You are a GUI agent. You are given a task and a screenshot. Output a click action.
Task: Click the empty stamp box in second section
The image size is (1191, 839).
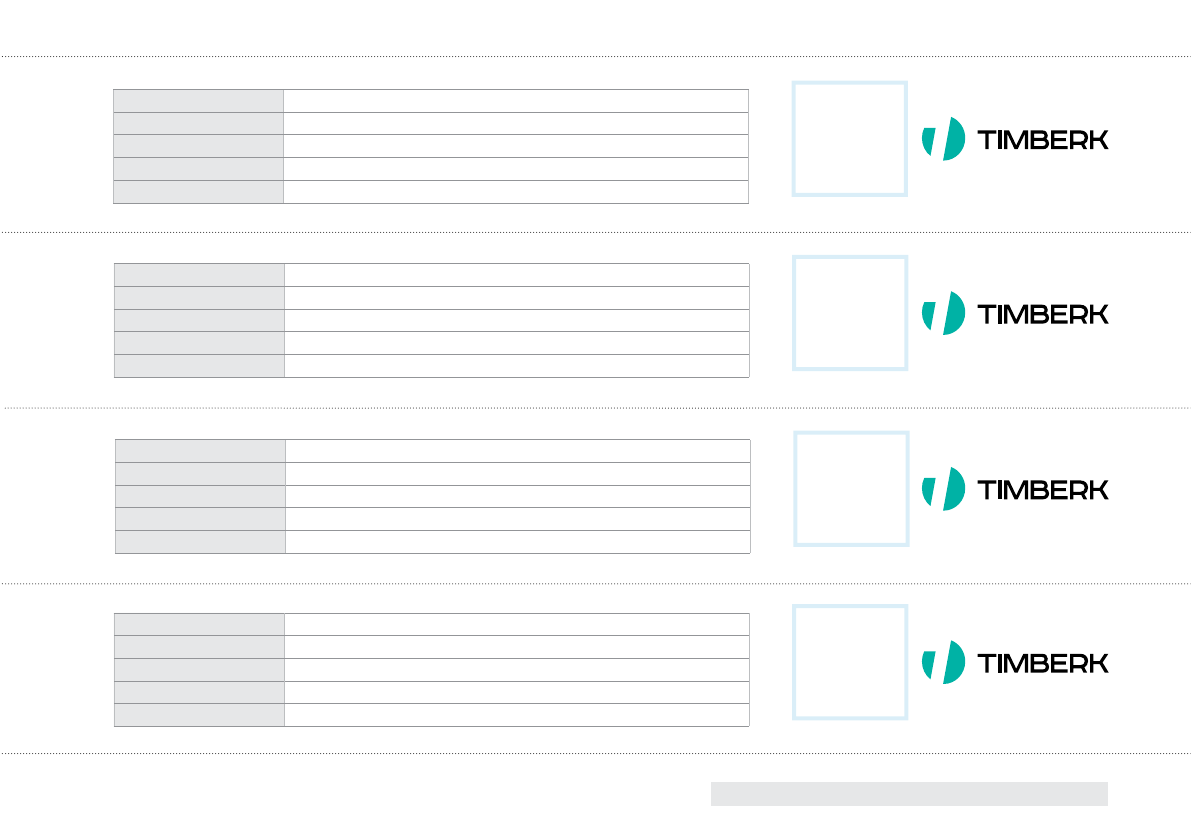(850, 313)
